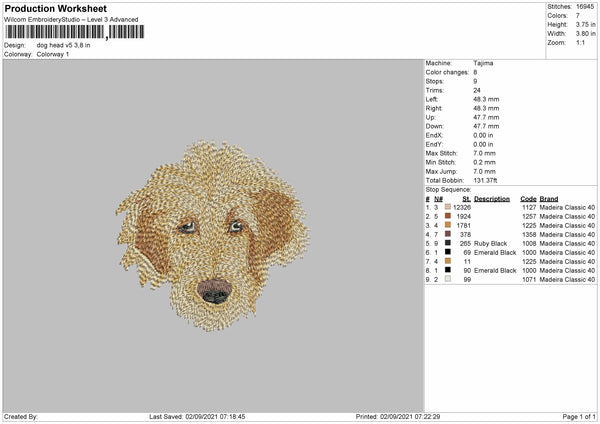Click the design name dog head v5 3,8 in
Viewport: 600px width, 424px height.
[x=64, y=45]
